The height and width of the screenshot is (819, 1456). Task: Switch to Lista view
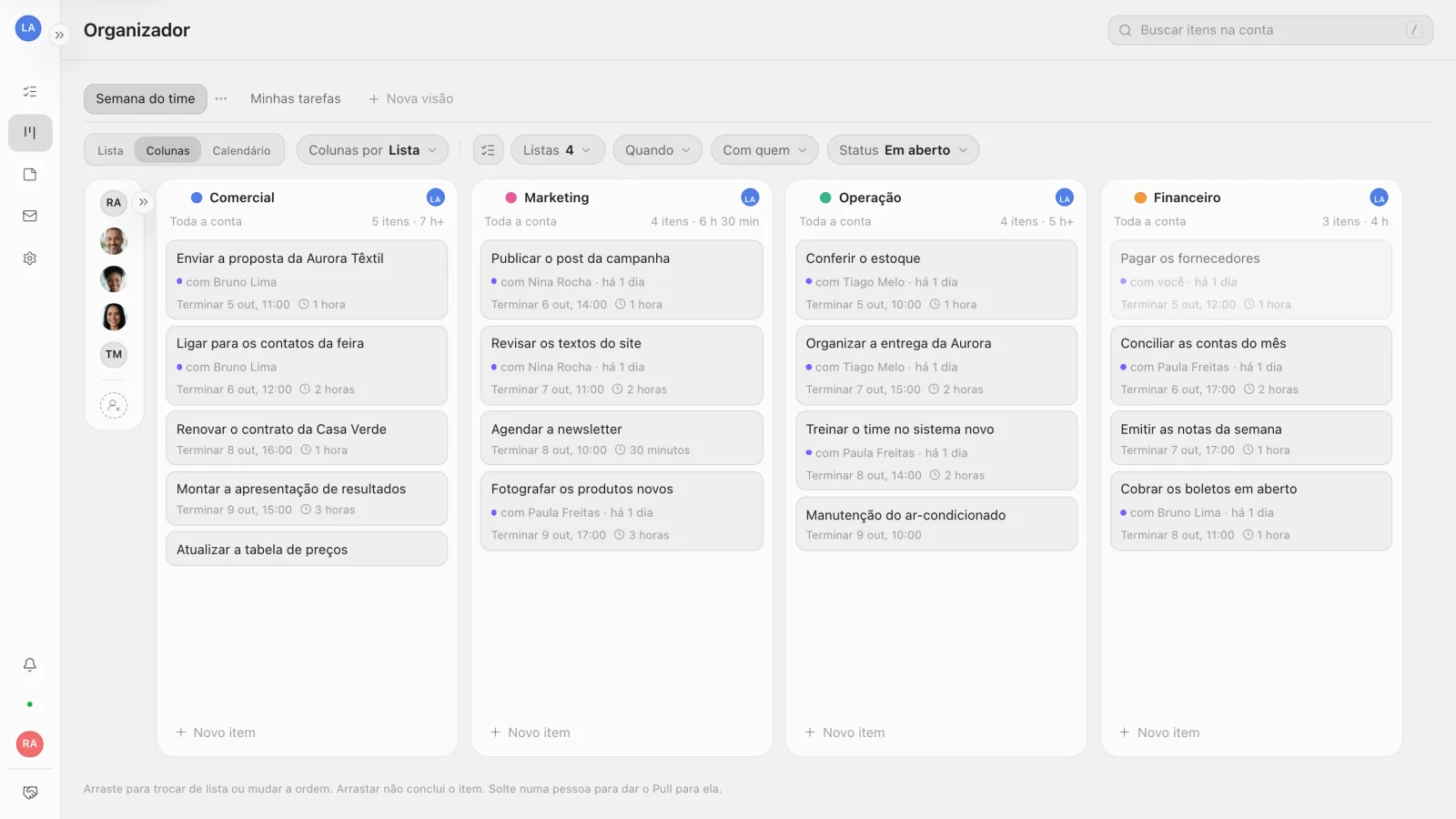(110, 151)
